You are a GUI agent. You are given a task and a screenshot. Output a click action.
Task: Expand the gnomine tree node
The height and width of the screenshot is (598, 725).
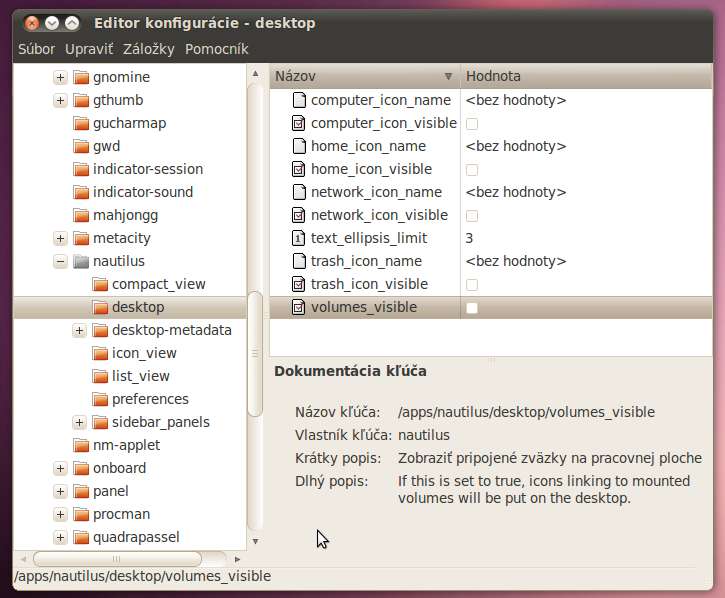pyautogui.click(x=60, y=77)
